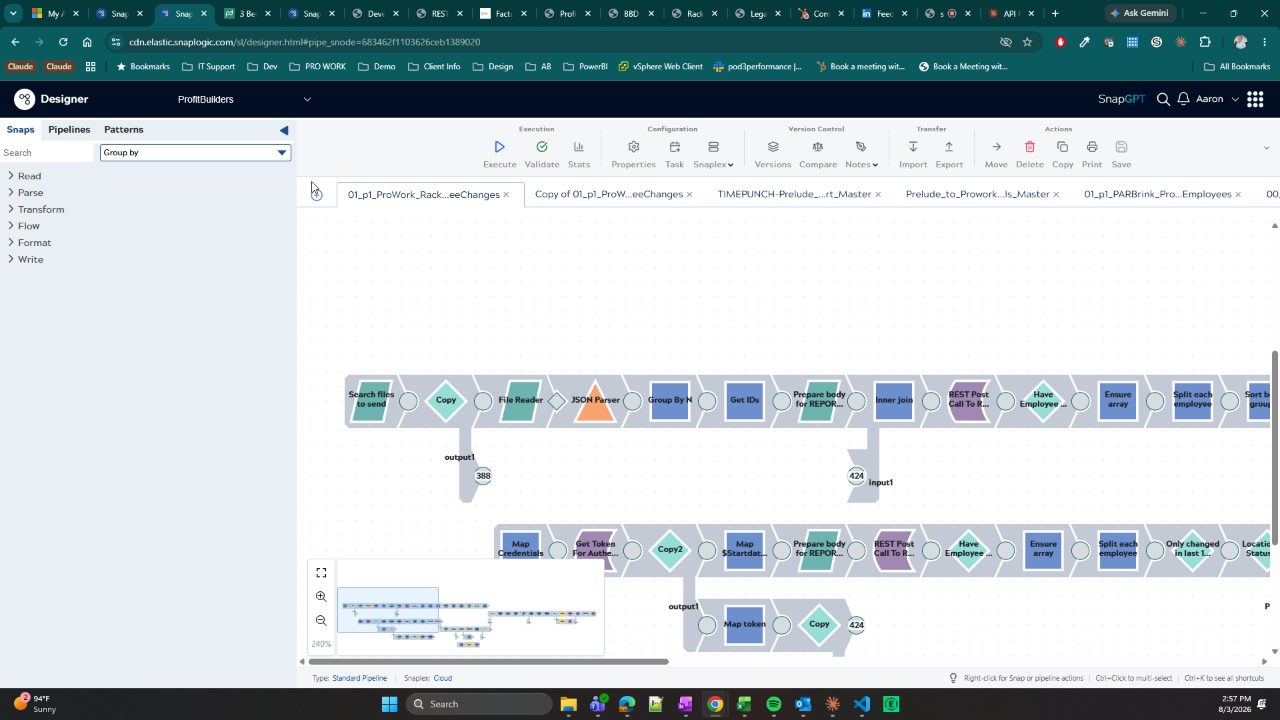The image size is (1280, 720).
Task: Open pipeline Stats chart icon
Action: coord(579,147)
